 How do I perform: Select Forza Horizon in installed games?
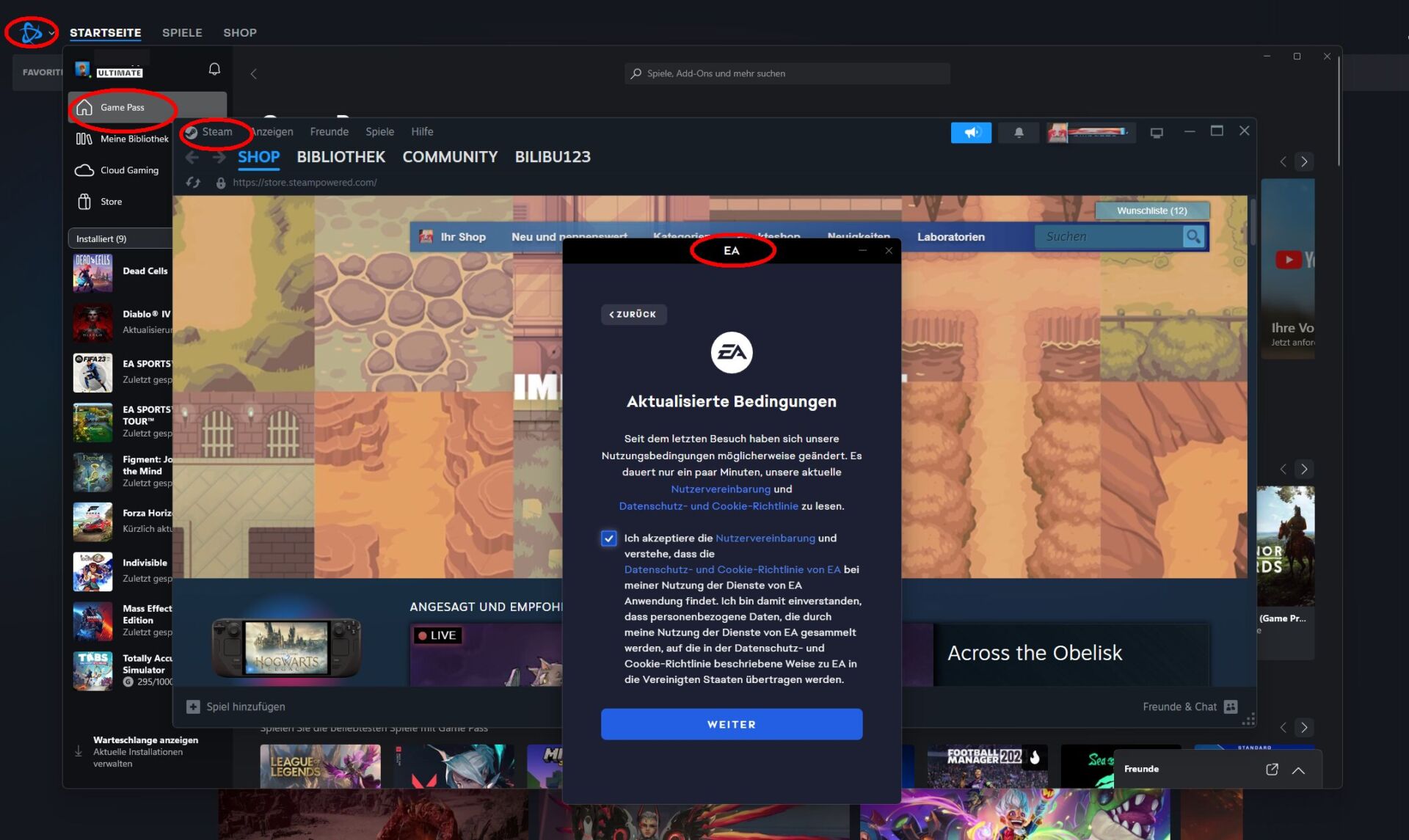coord(122,521)
